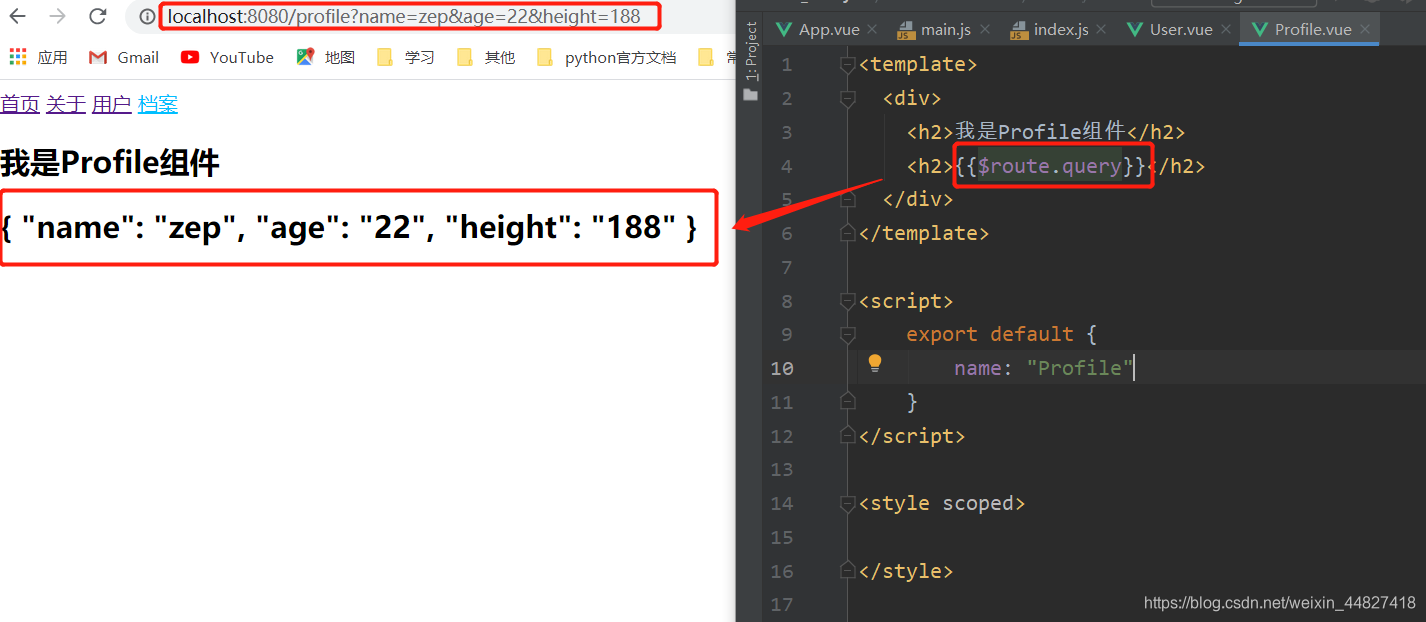1426x622 pixels.
Task: Reload the browser page
Action: tap(97, 16)
